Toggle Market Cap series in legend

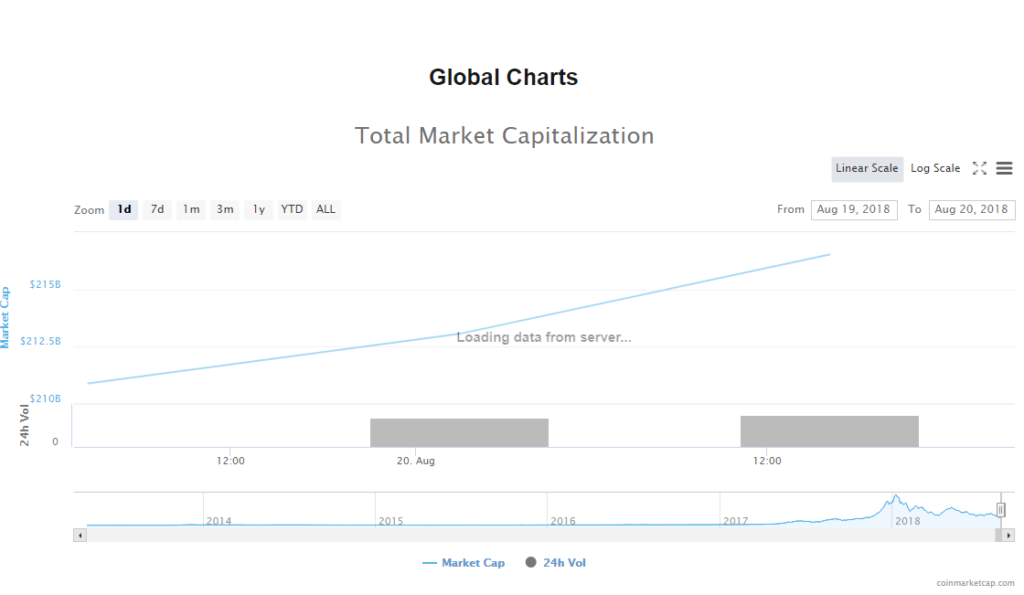tap(464, 563)
